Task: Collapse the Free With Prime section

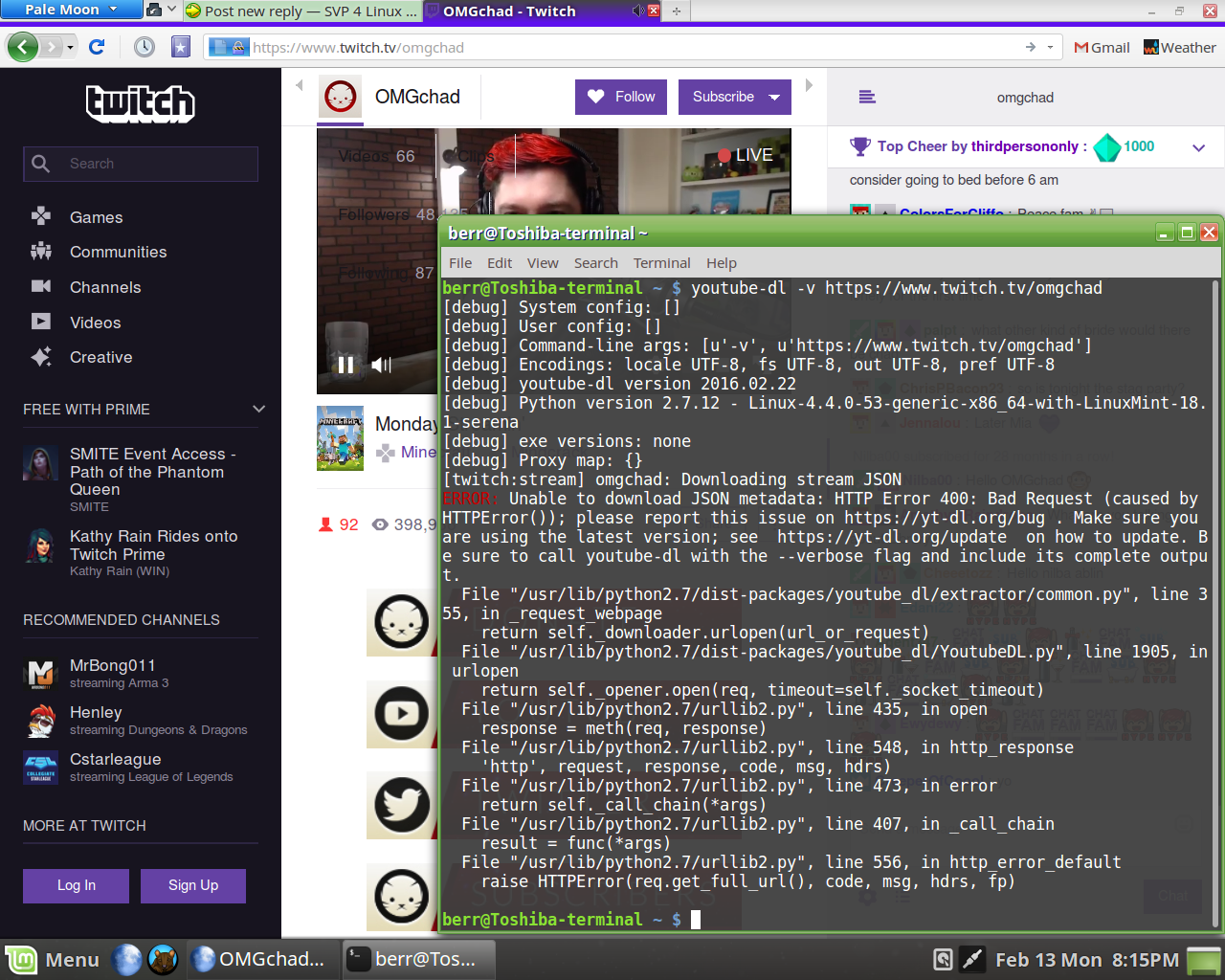Action: [x=258, y=409]
